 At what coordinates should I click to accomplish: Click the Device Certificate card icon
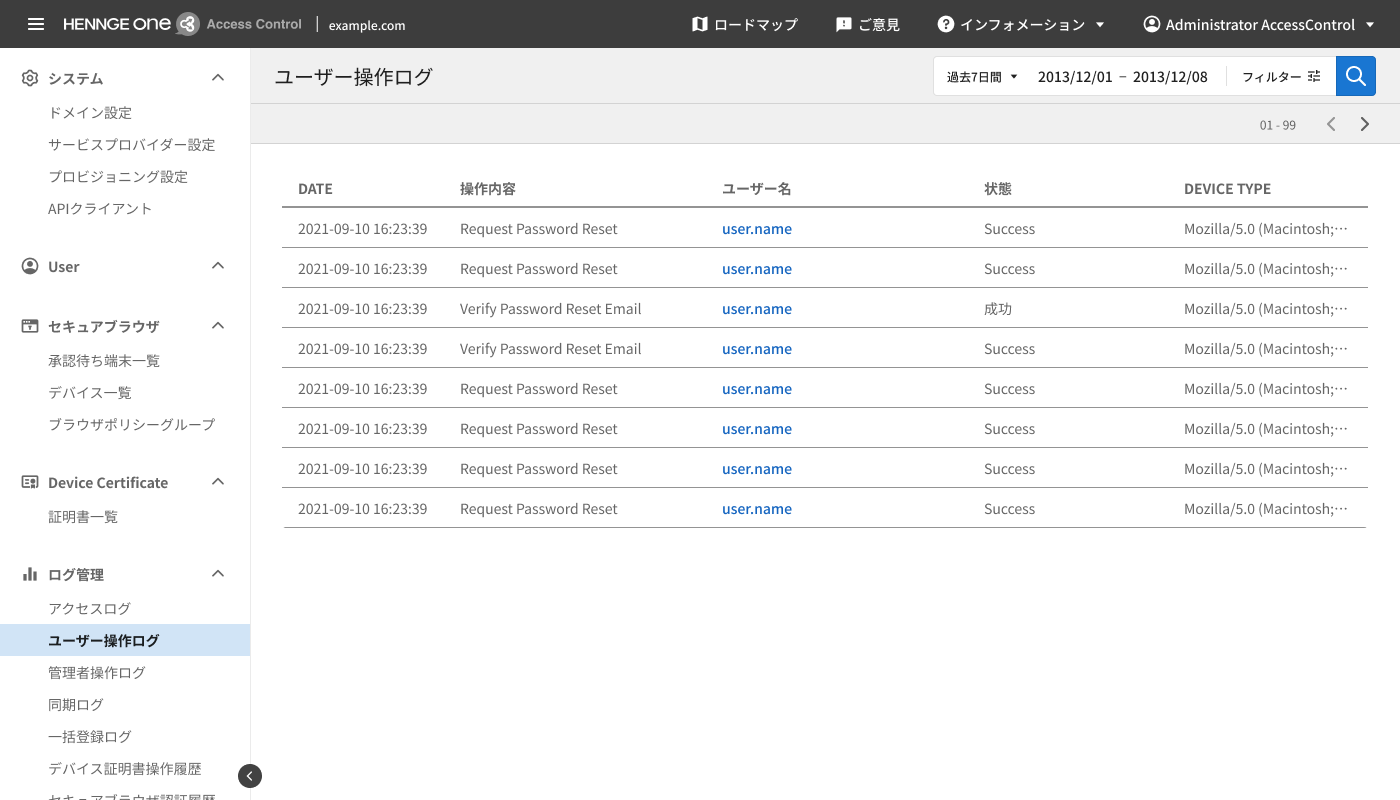[x=30, y=482]
